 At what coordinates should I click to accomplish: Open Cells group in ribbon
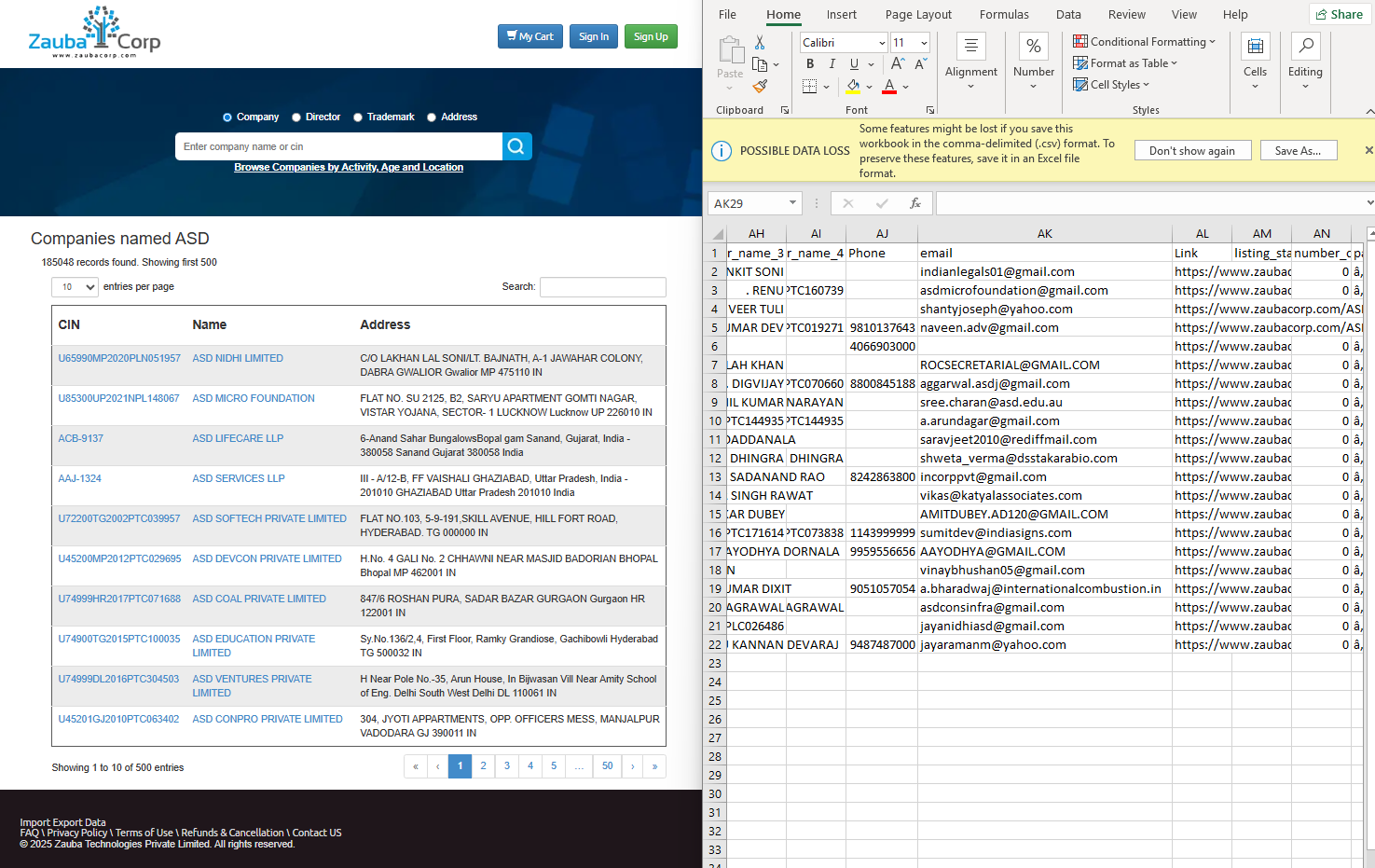pyautogui.click(x=1255, y=62)
